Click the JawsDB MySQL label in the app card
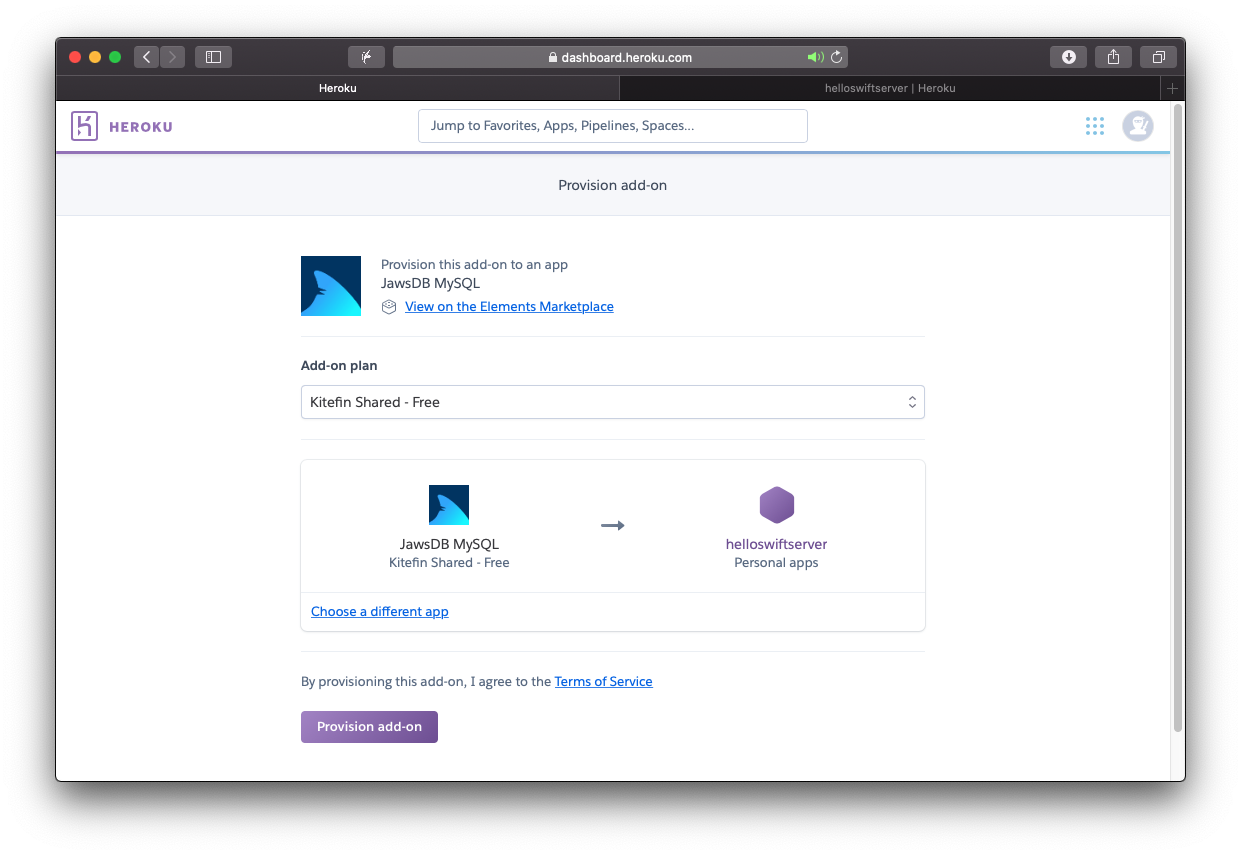 point(449,545)
